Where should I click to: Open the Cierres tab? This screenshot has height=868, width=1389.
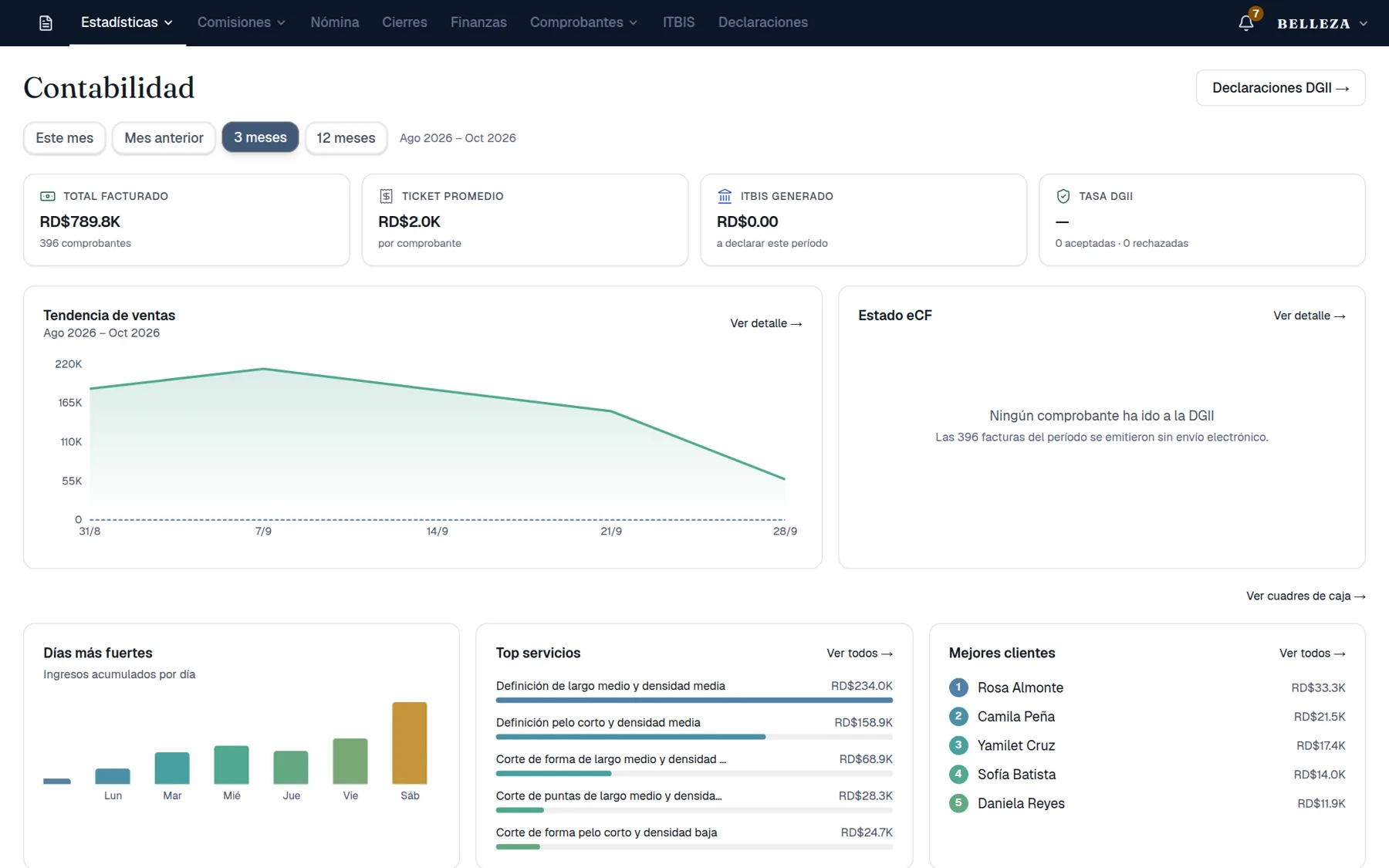point(404,22)
